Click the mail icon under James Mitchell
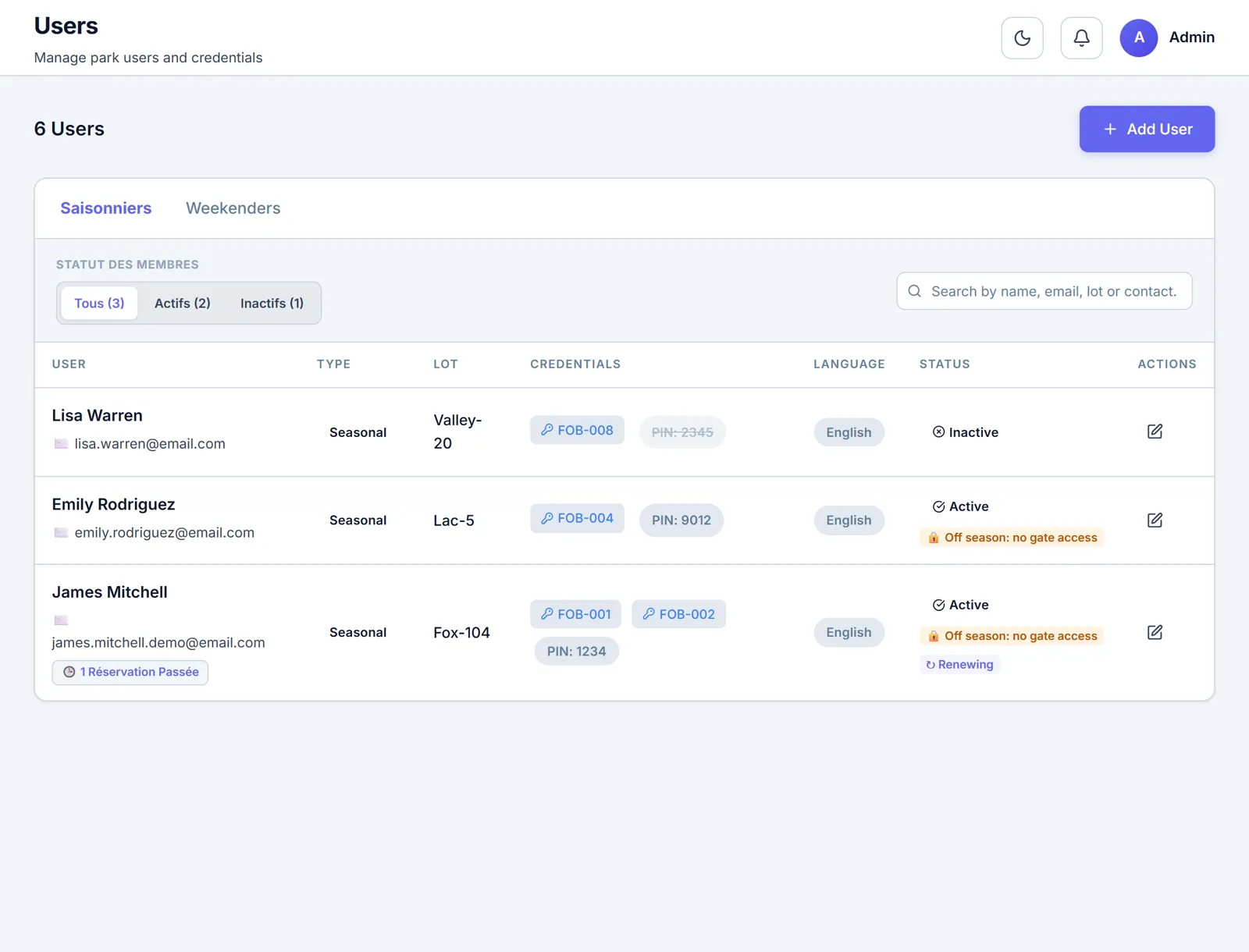This screenshot has height=952, width=1249. [x=61, y=620]
